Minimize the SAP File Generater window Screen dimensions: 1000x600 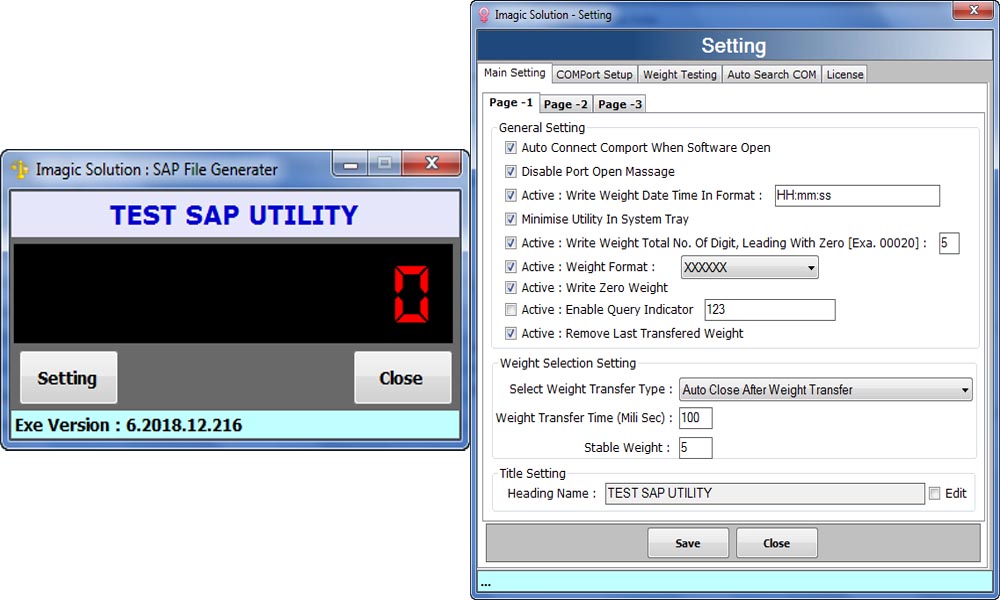pos(350,165)
